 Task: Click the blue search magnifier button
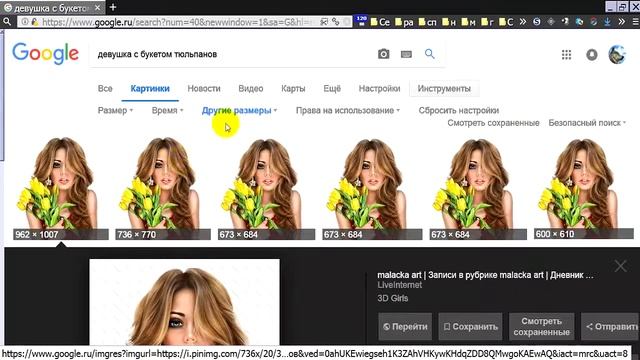[x=429, y=53]
